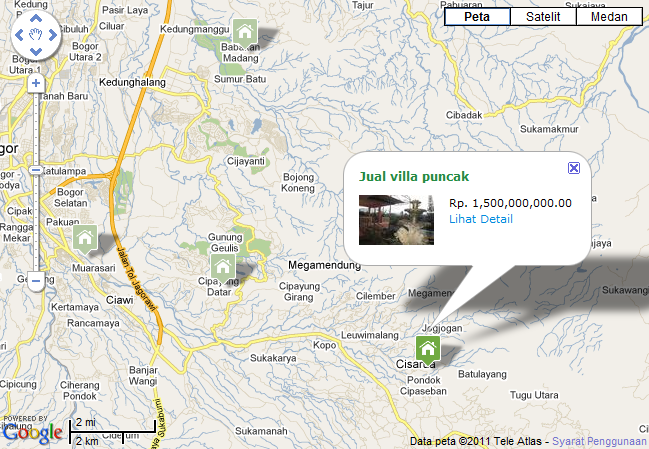Click the green house marker at Cisarua
The image size is (649, 449).
pos(428,350)
